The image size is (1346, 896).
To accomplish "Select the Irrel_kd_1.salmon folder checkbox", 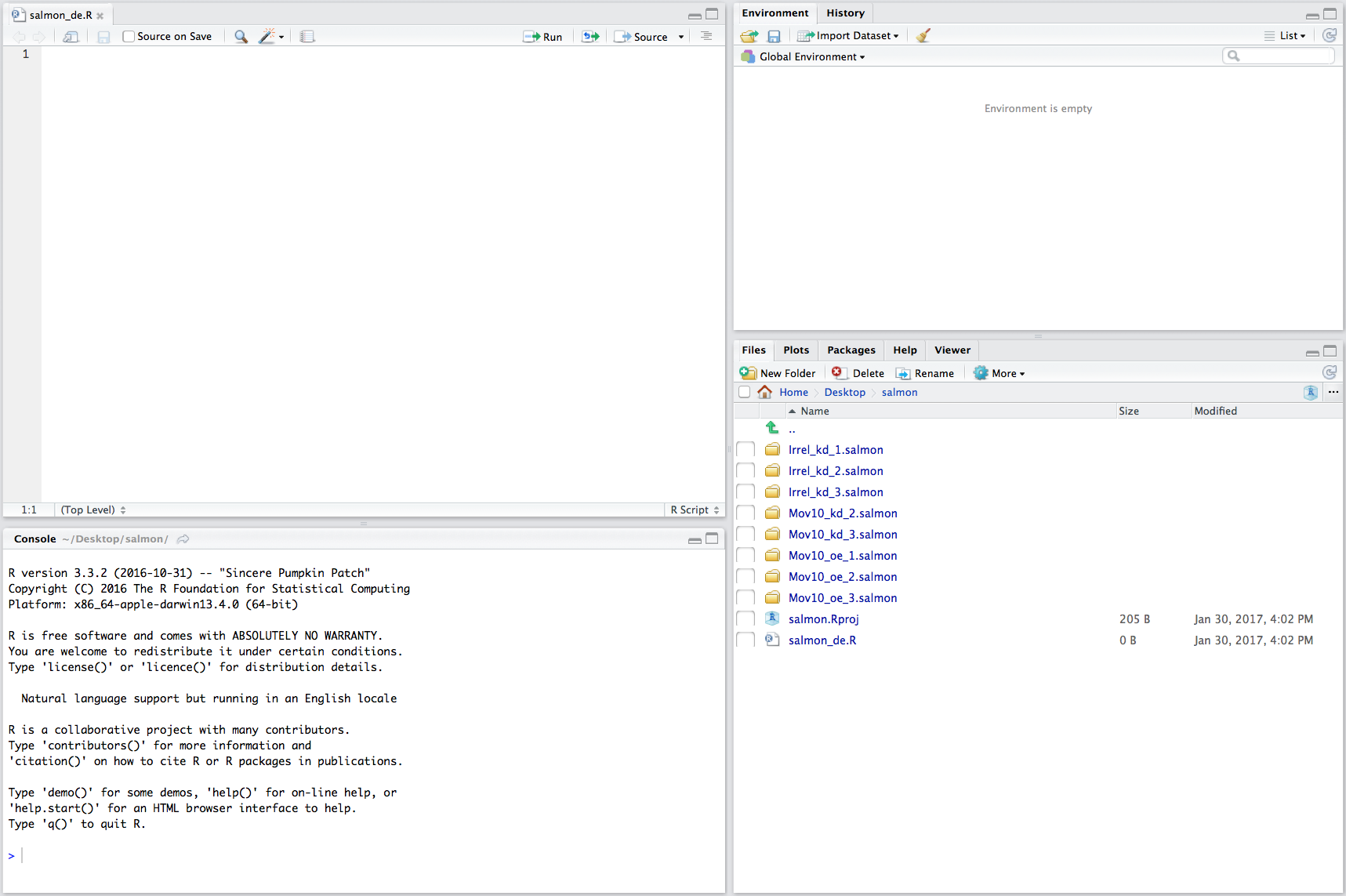I will (x=746, y=450).
